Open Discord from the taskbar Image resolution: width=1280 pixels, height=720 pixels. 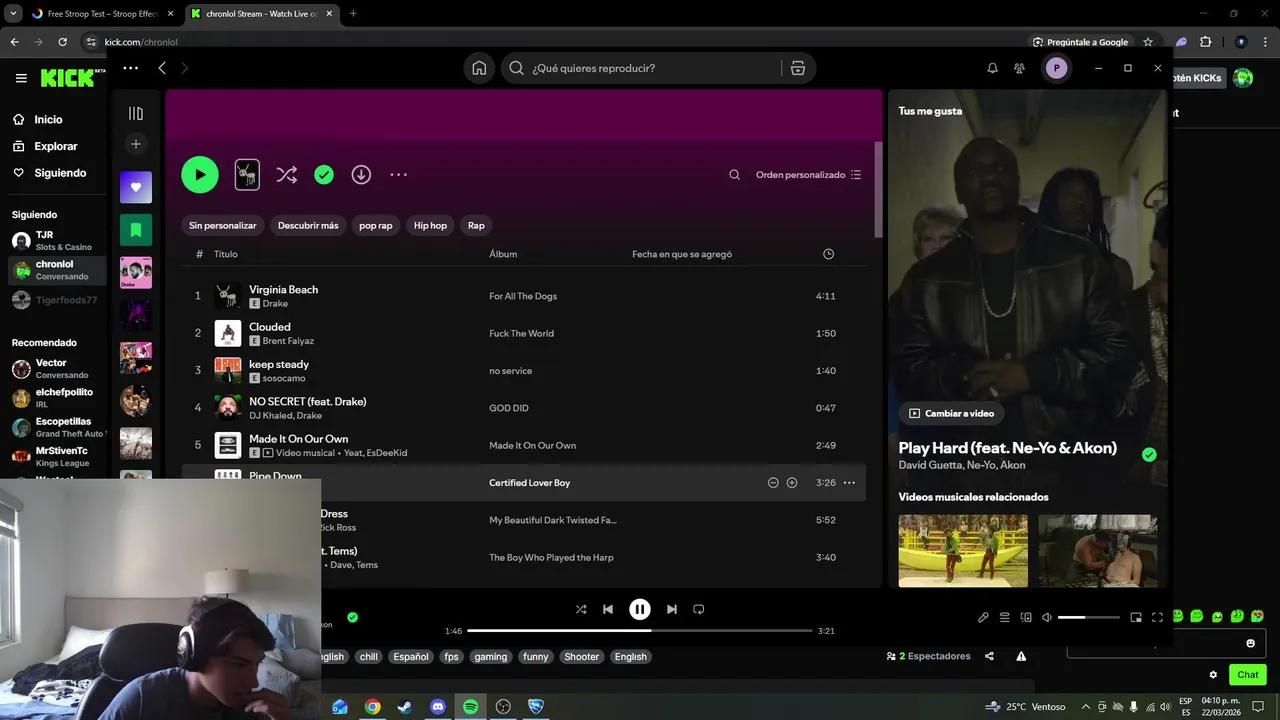[437, 706]
